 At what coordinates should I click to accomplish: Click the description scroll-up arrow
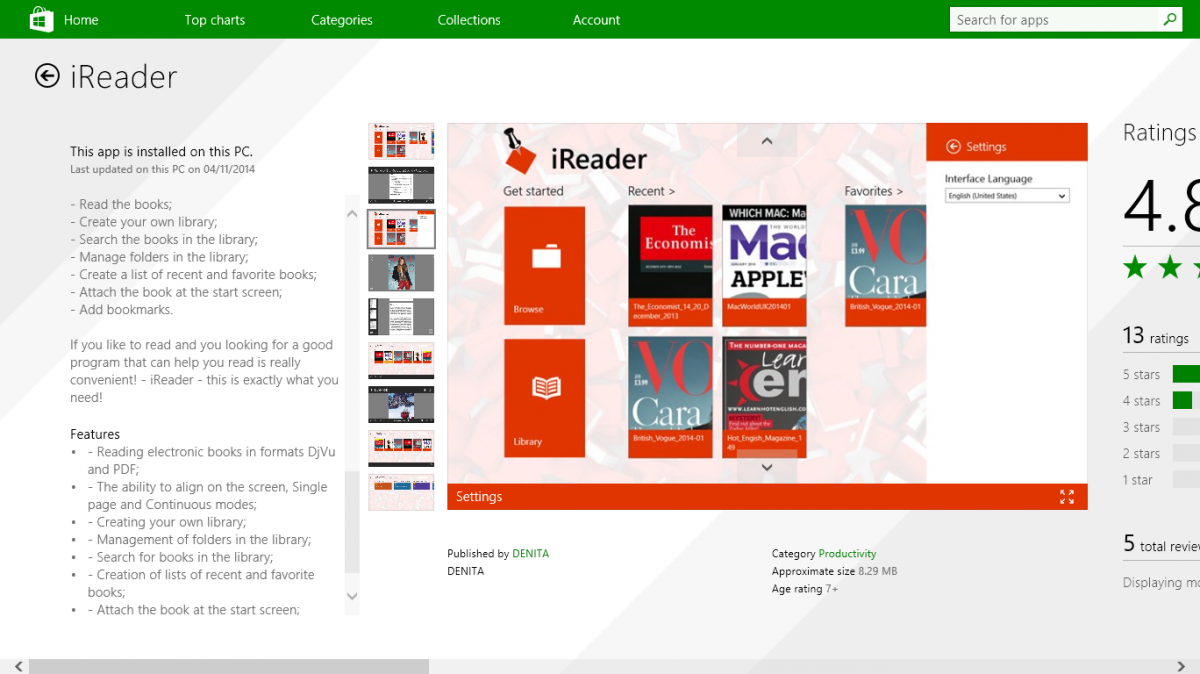[x=352, y=214]
